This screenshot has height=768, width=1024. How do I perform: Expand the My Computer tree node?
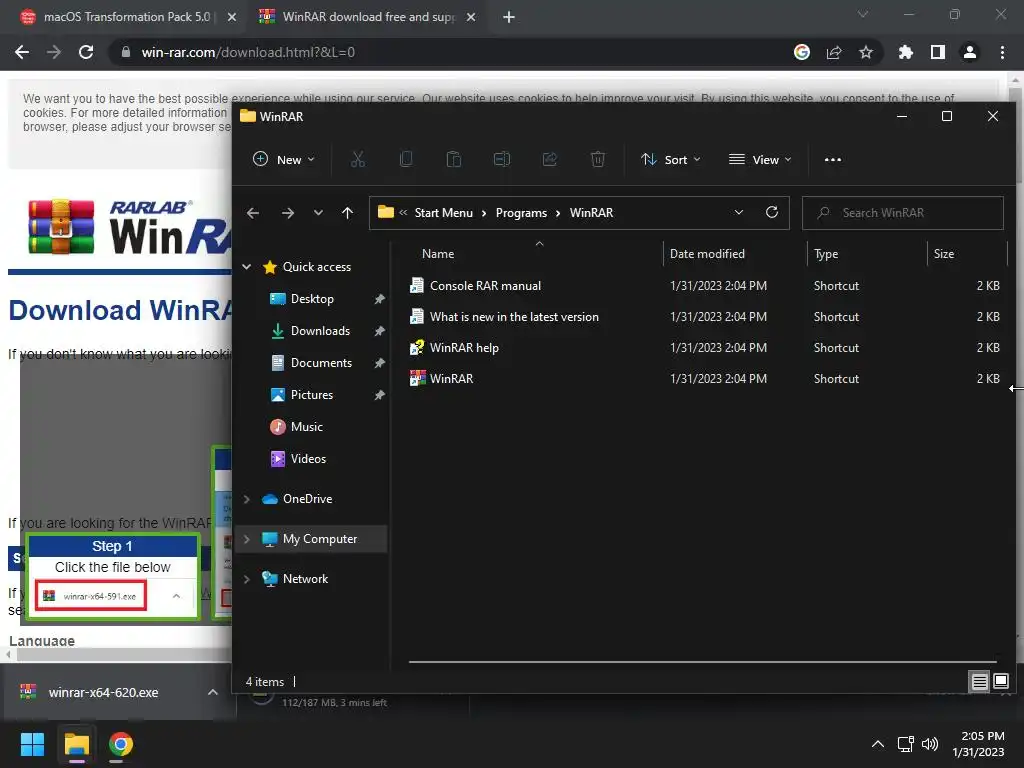click(247, 539)
